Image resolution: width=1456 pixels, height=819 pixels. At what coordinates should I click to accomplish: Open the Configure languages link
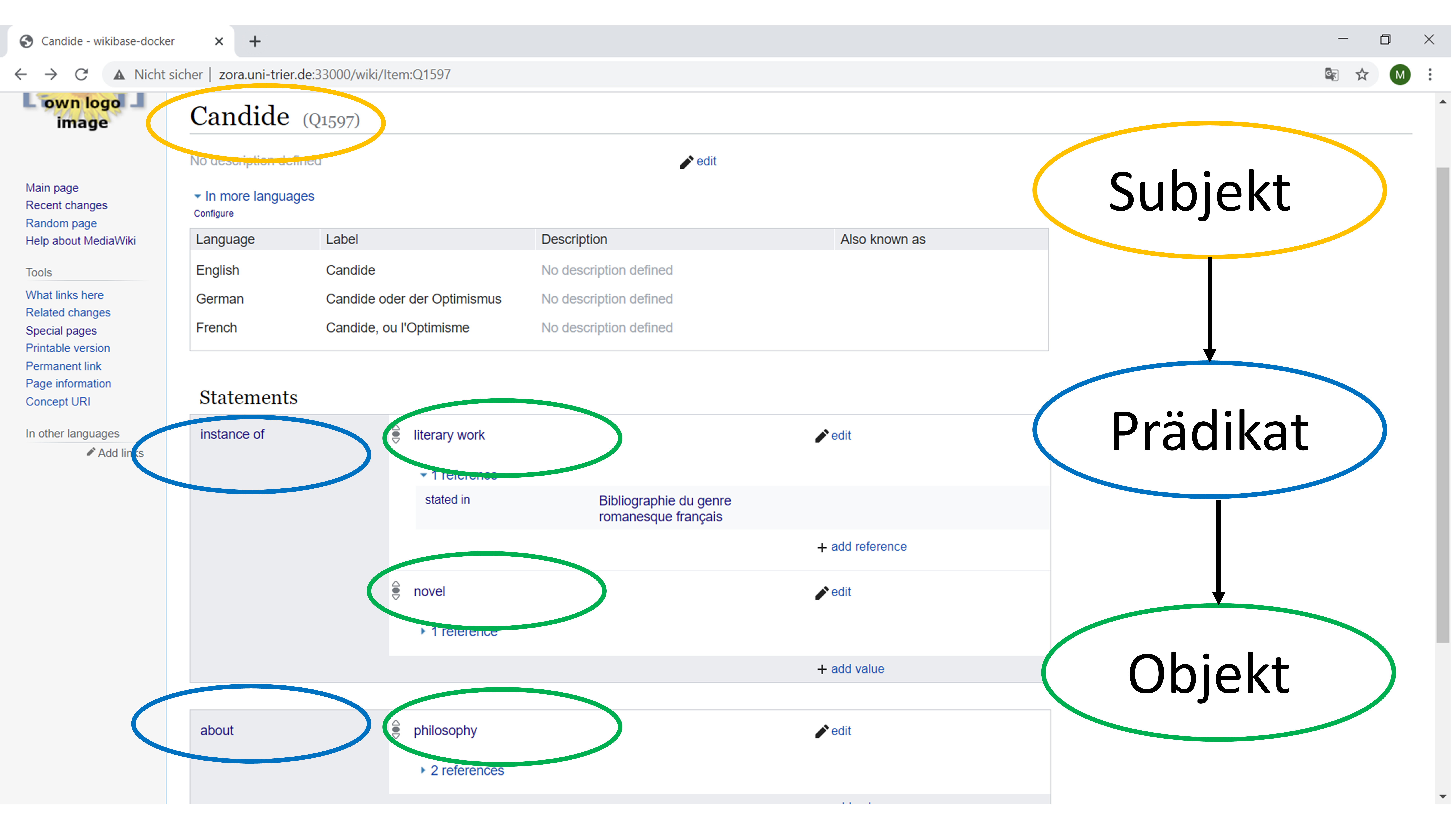pyautogui.click(x=214, y=214)
